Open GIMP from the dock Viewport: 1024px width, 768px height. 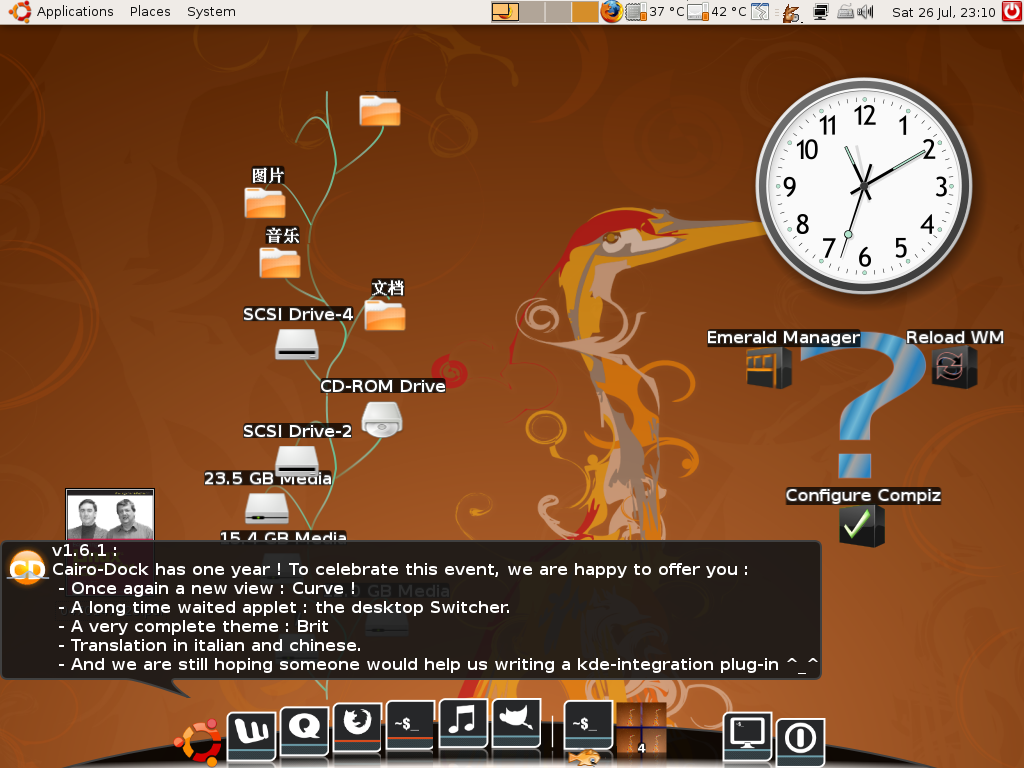pyautogui.click(x=516, y=723)
